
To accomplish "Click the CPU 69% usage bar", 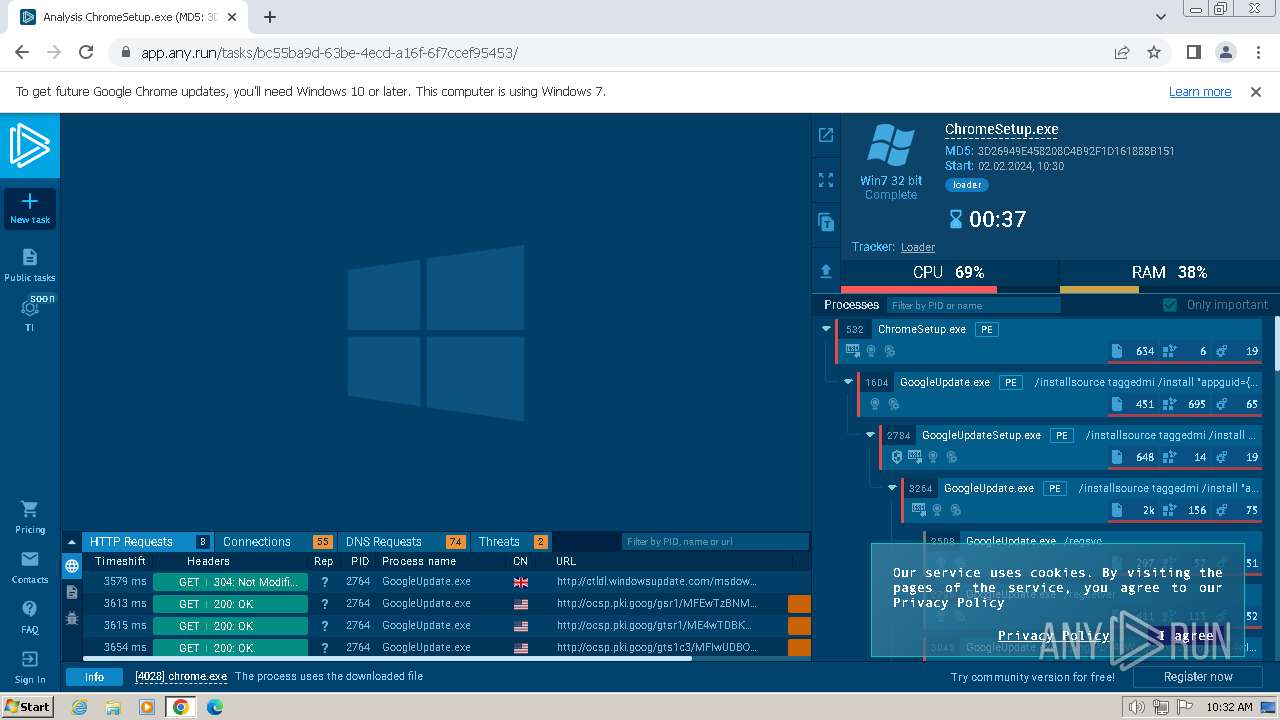I will pos(949,277).
